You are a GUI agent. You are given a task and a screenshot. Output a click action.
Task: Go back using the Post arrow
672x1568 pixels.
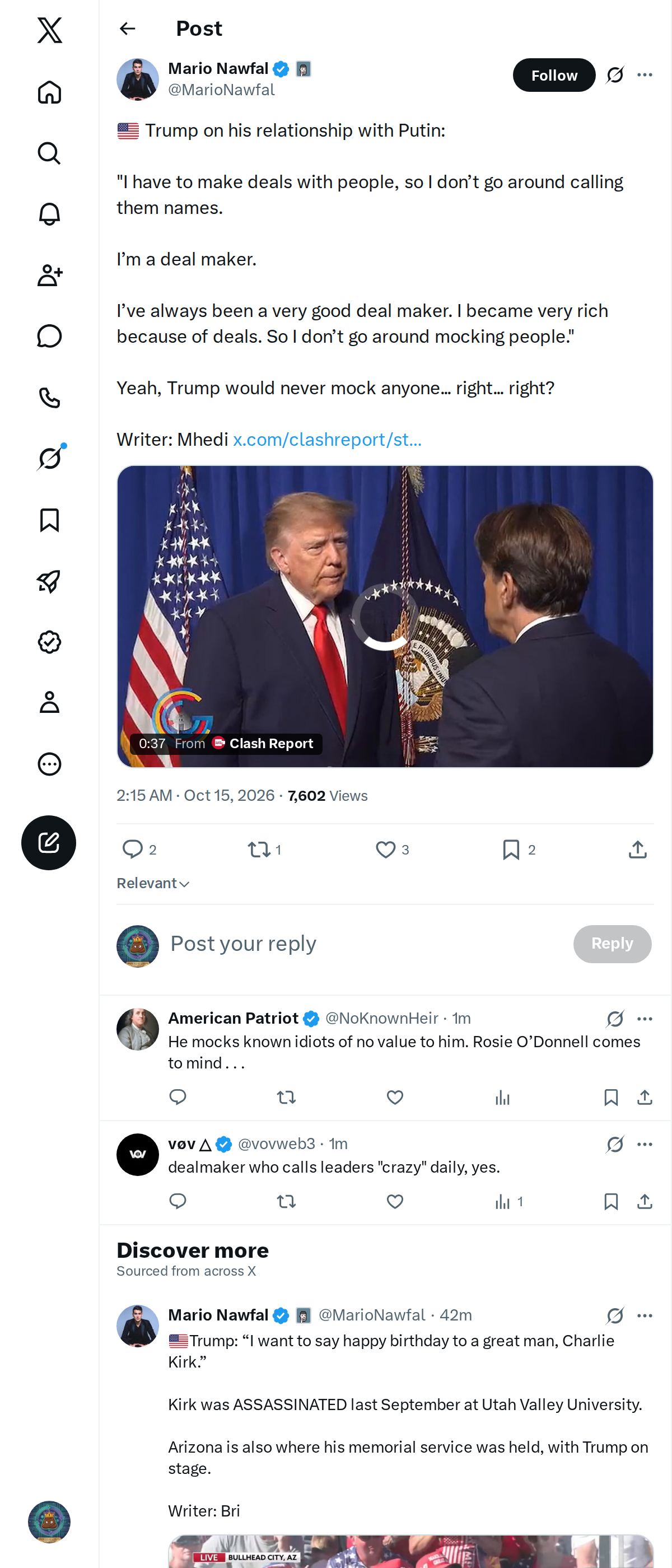[127, 29]
